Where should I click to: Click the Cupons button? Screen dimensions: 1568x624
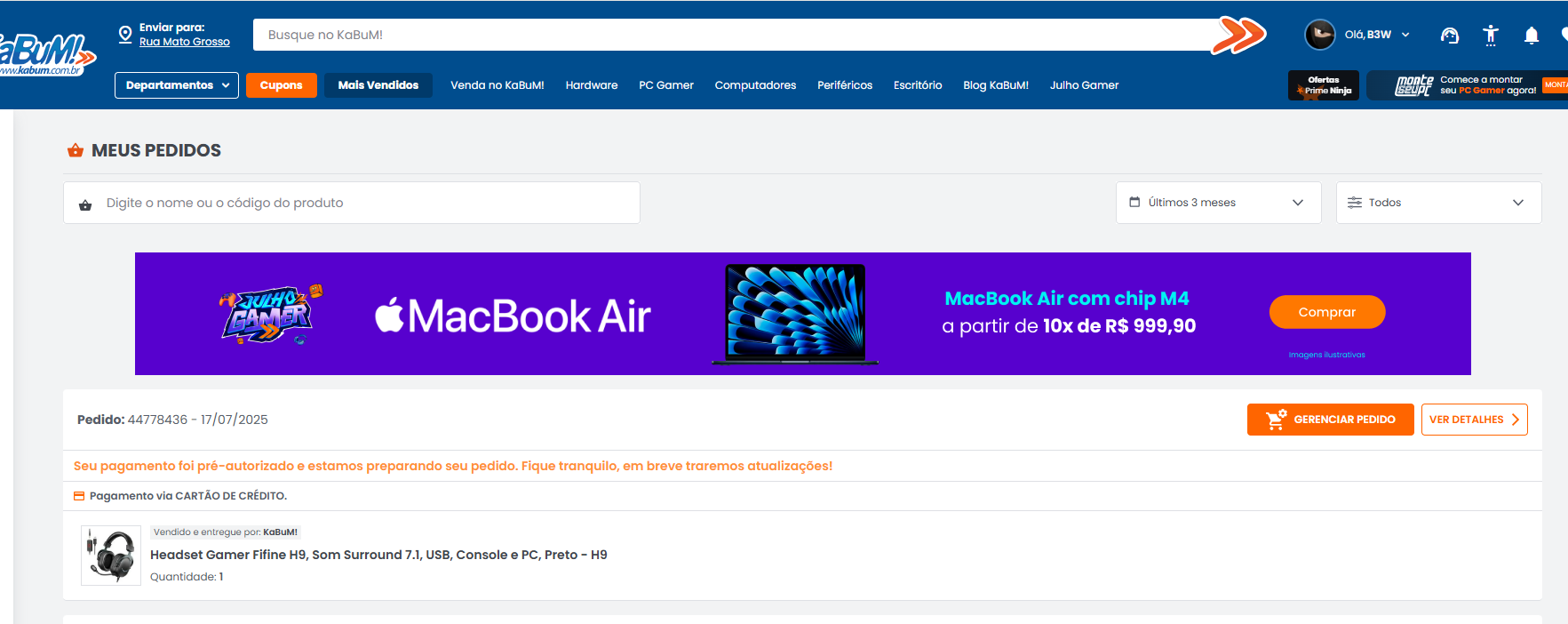pos(281,85)
